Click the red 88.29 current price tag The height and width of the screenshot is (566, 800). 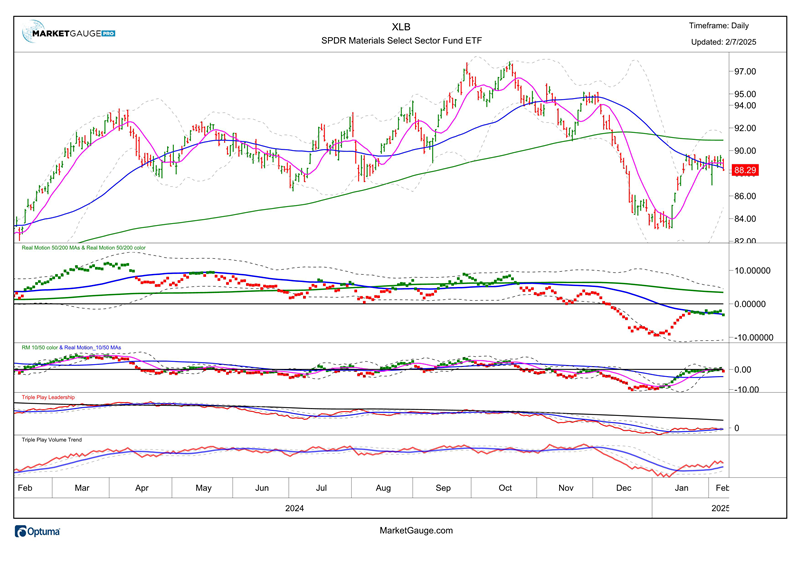point(745,171)
